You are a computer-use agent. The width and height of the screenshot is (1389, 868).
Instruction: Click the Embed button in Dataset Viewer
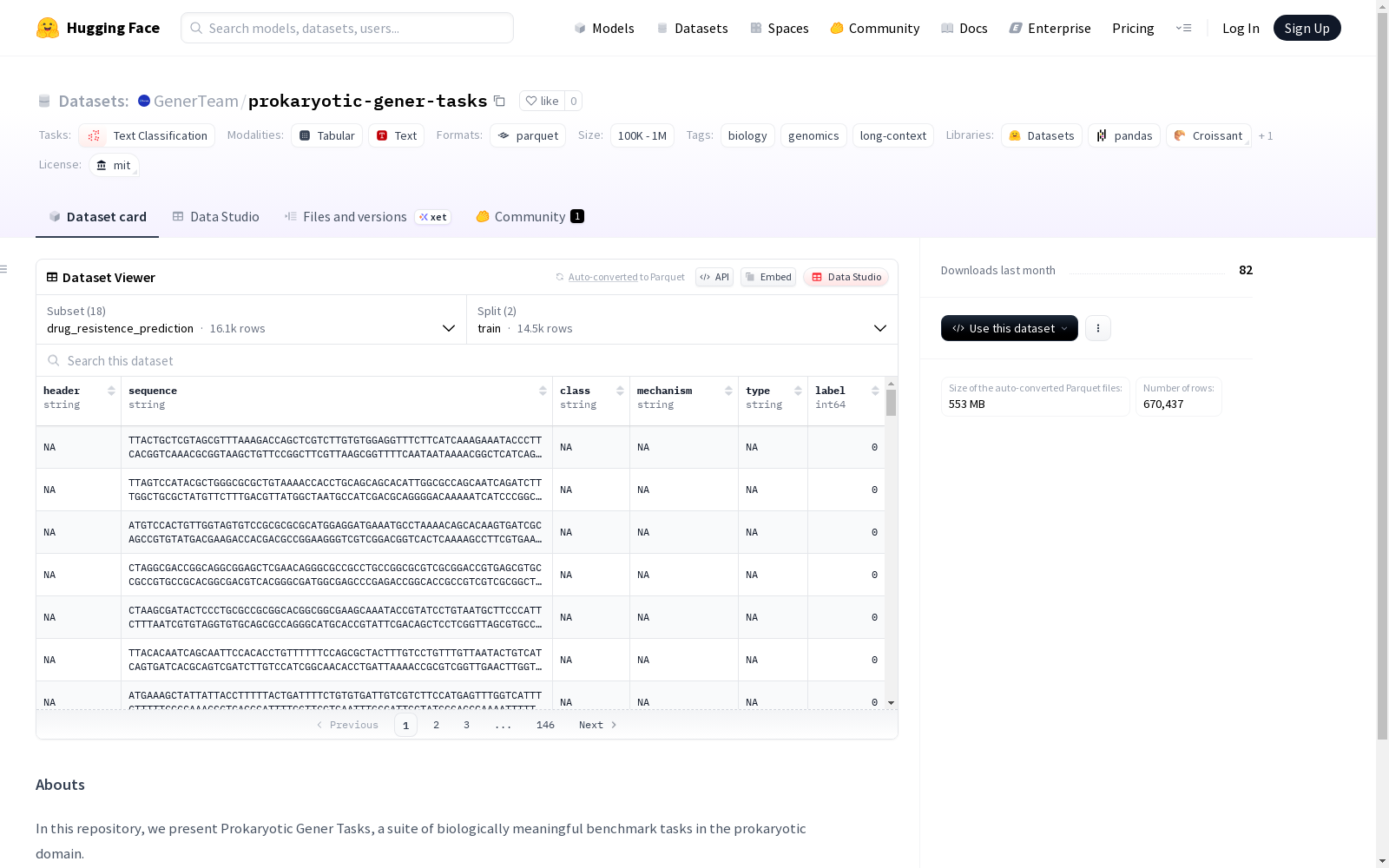click(x=768, y=277)
